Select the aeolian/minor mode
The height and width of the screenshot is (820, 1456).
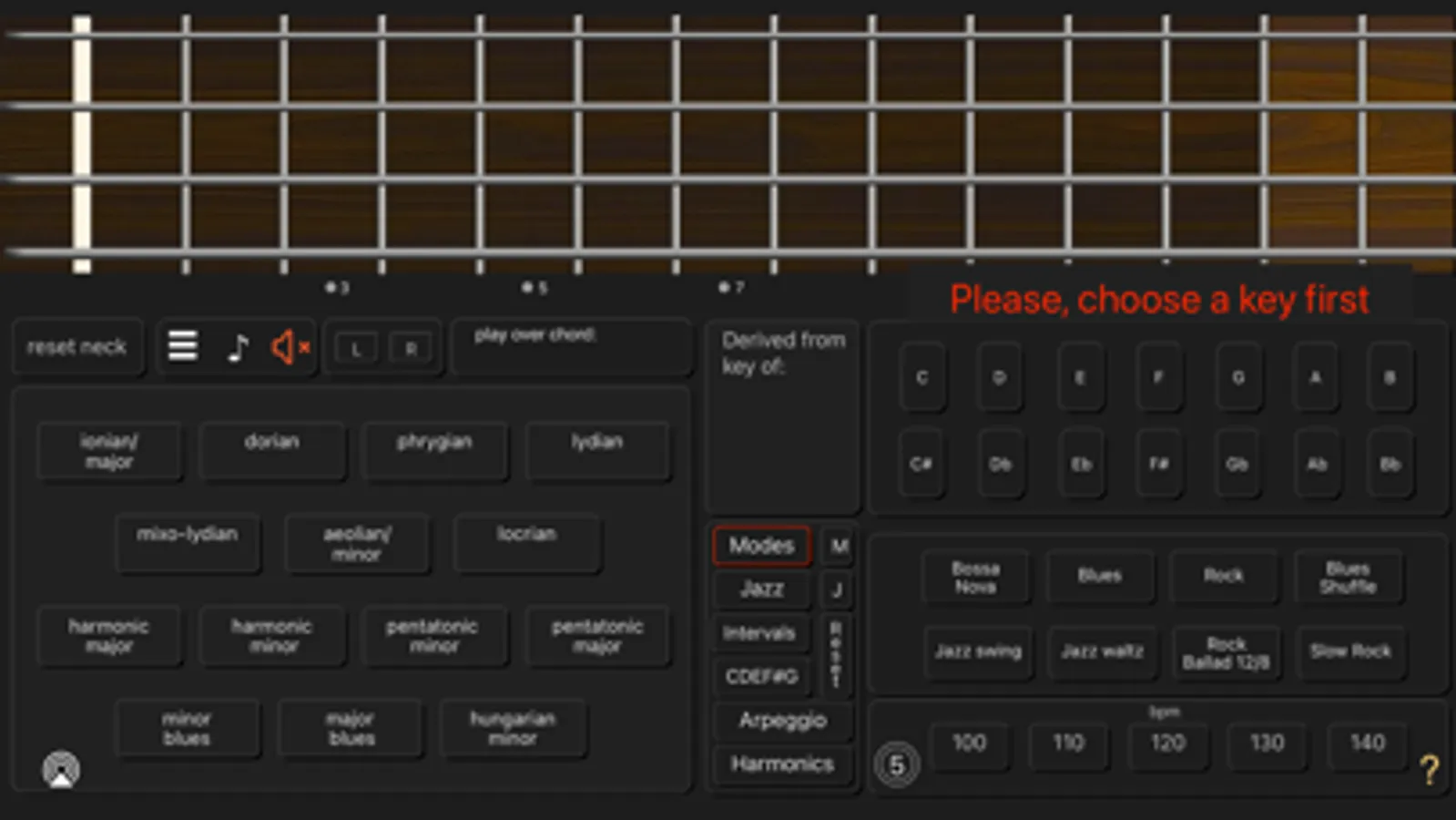click(x=356, y=544)
